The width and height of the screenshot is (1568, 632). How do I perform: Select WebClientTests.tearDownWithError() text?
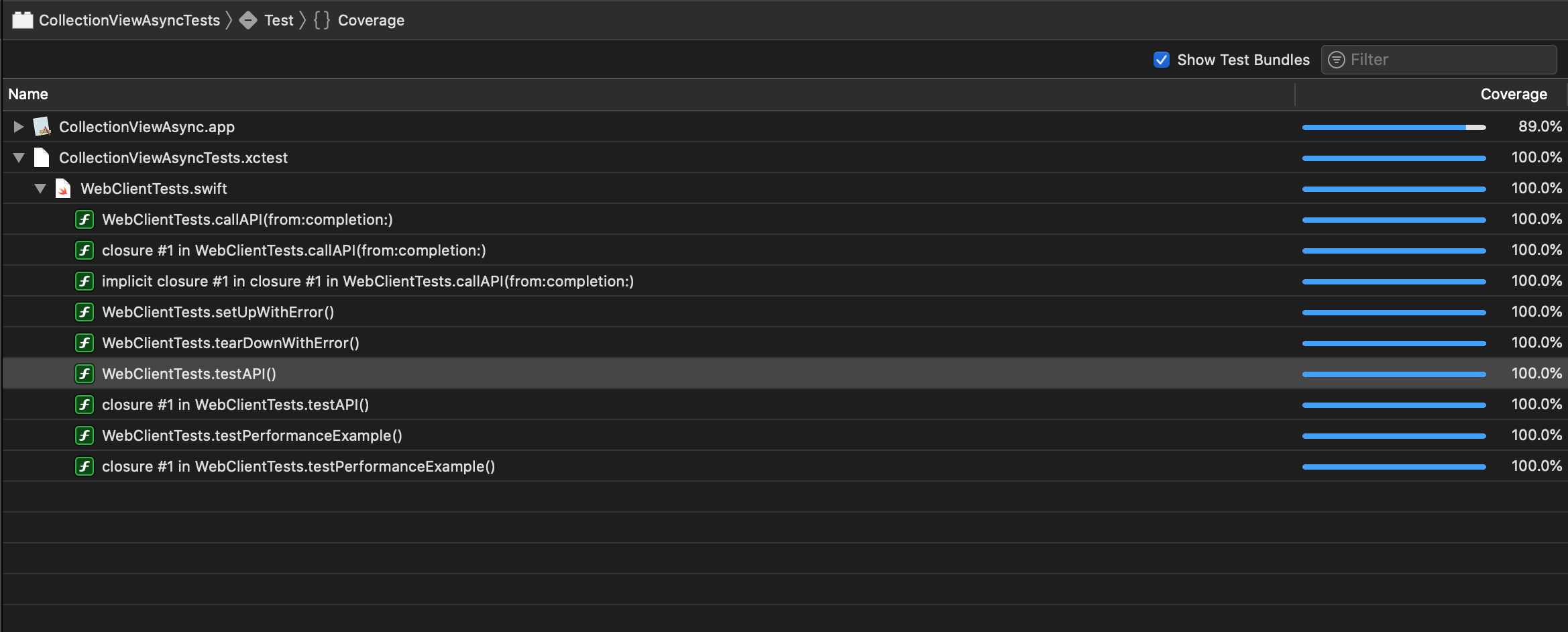(x=231, y=343)
